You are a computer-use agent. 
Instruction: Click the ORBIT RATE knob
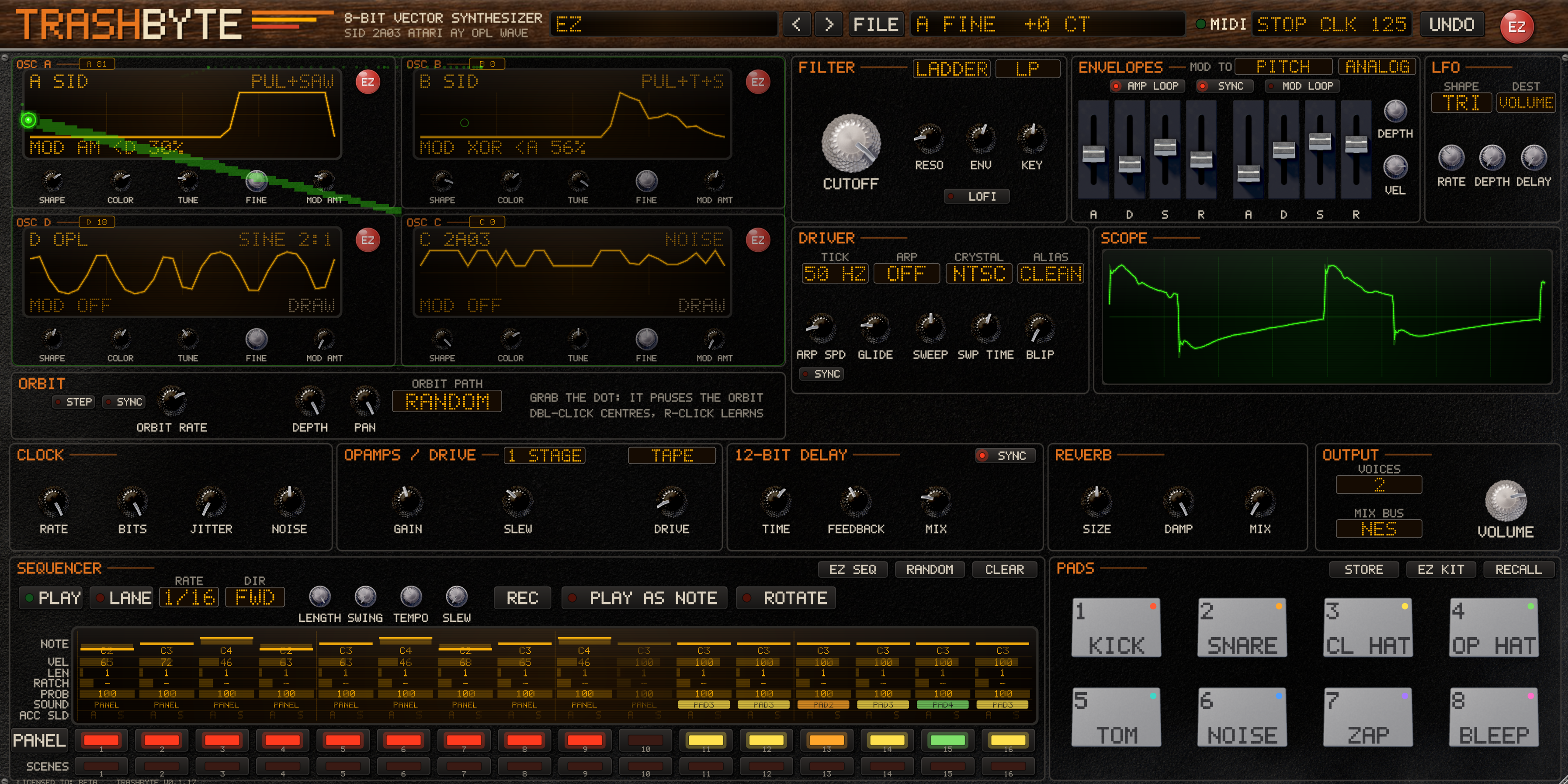pyautogui.click(x=172, y=400)
